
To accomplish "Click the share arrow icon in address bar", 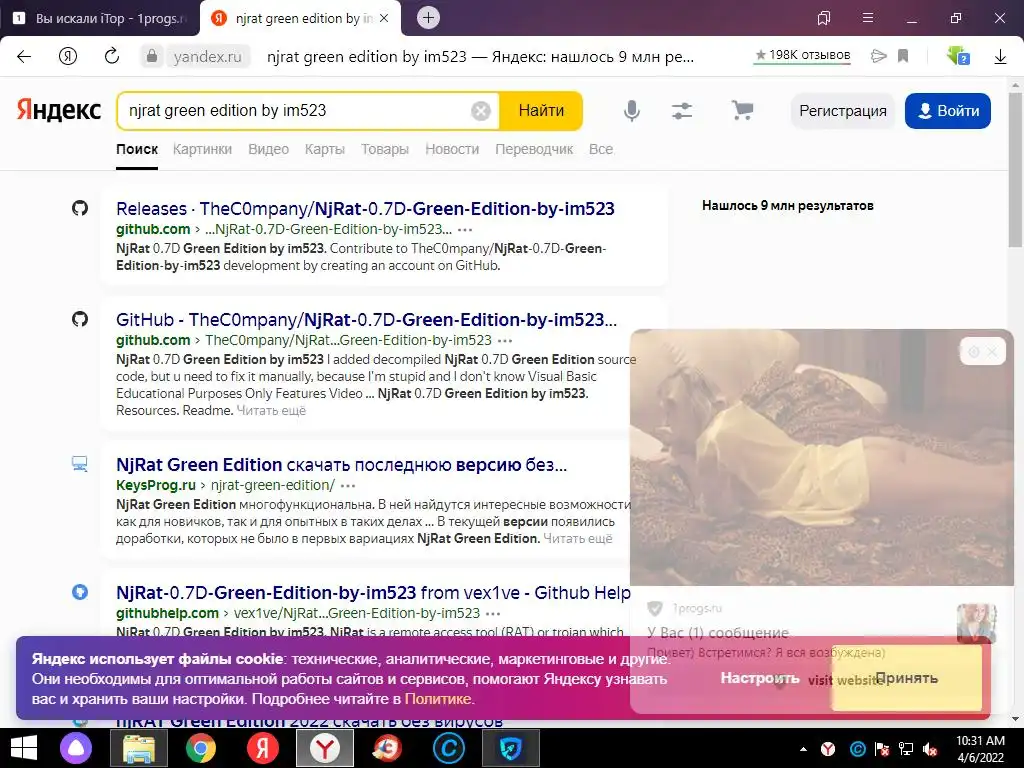I will pos(878,56).
